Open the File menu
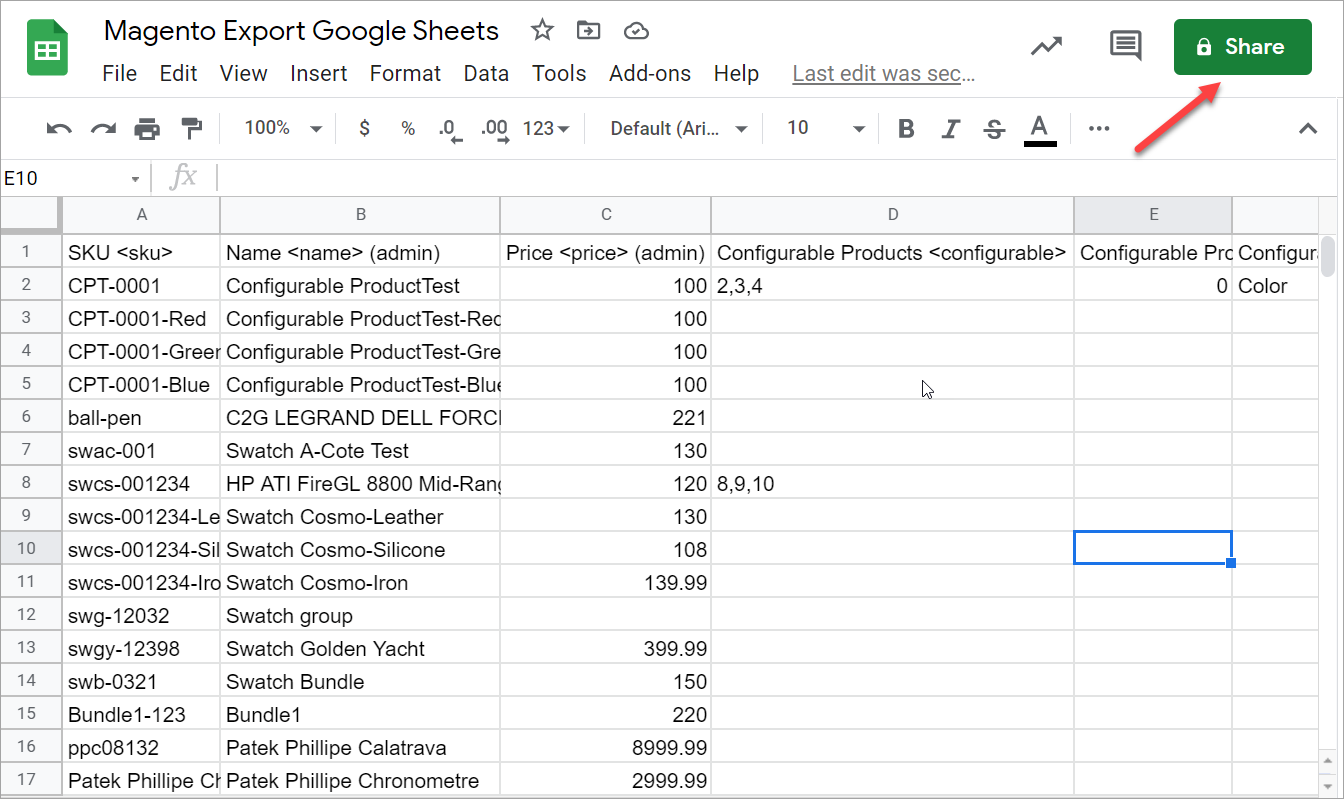1344x799 pixels. pos(120,73)
